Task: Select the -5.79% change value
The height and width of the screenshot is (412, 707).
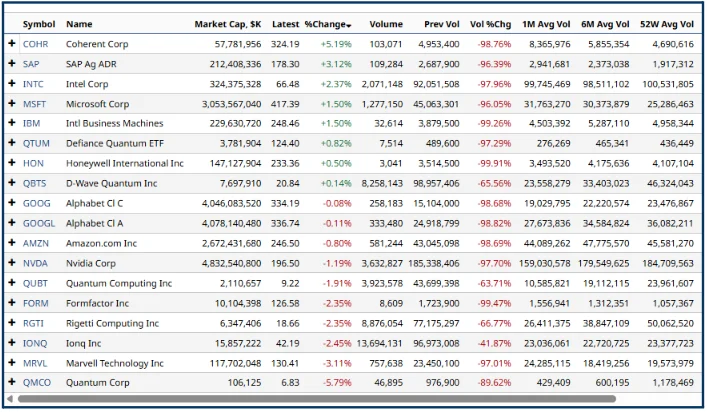Action: (x=337, y=383)
